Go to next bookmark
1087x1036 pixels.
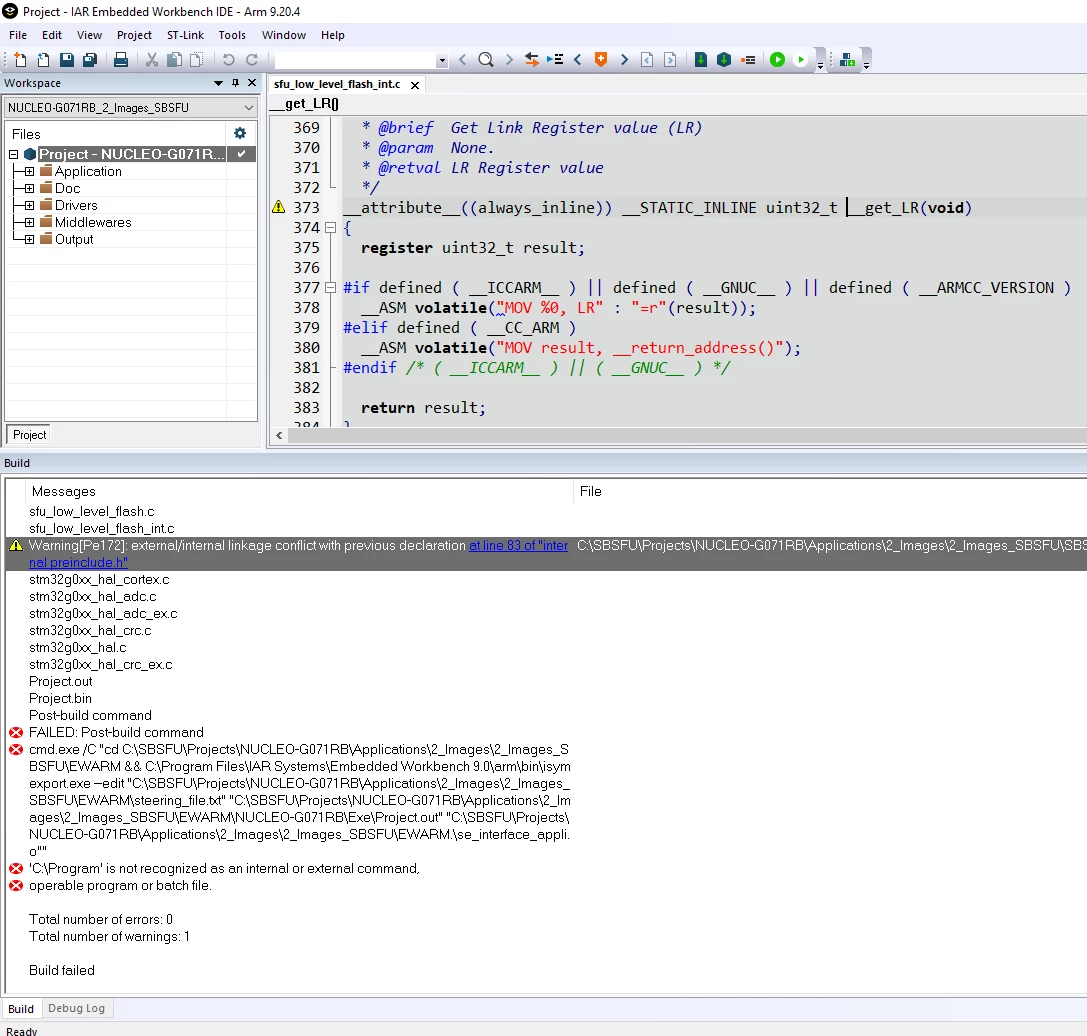pyautogui.click(x=624, y=60)
